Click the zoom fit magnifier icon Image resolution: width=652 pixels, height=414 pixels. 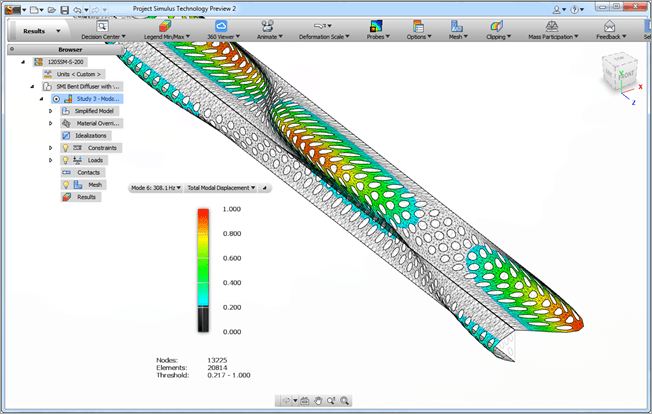tap(344, 401)
